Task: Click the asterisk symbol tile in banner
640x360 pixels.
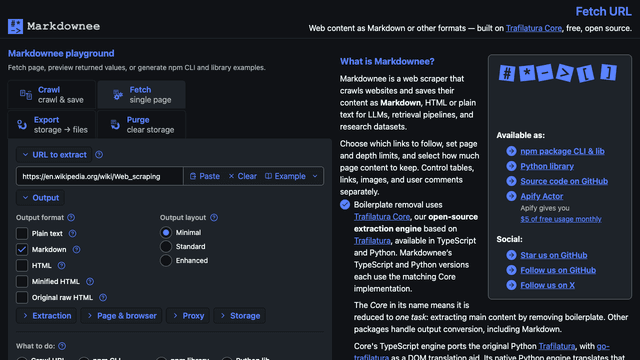Action: (527, 73)
